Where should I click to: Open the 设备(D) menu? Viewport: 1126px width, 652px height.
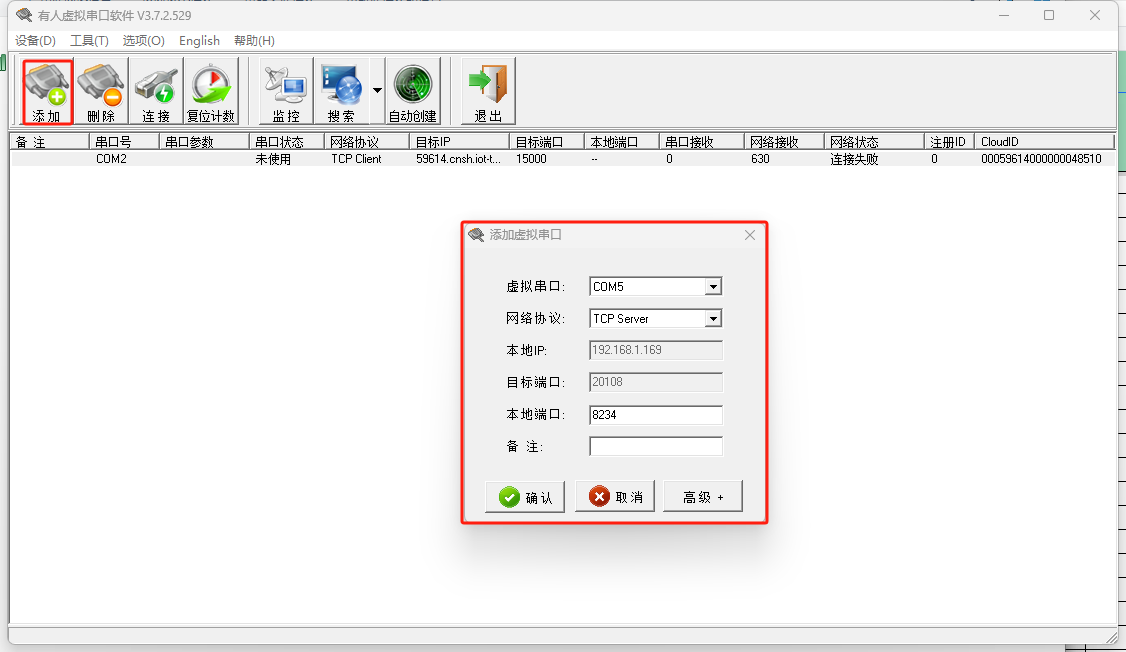[35, 41]
